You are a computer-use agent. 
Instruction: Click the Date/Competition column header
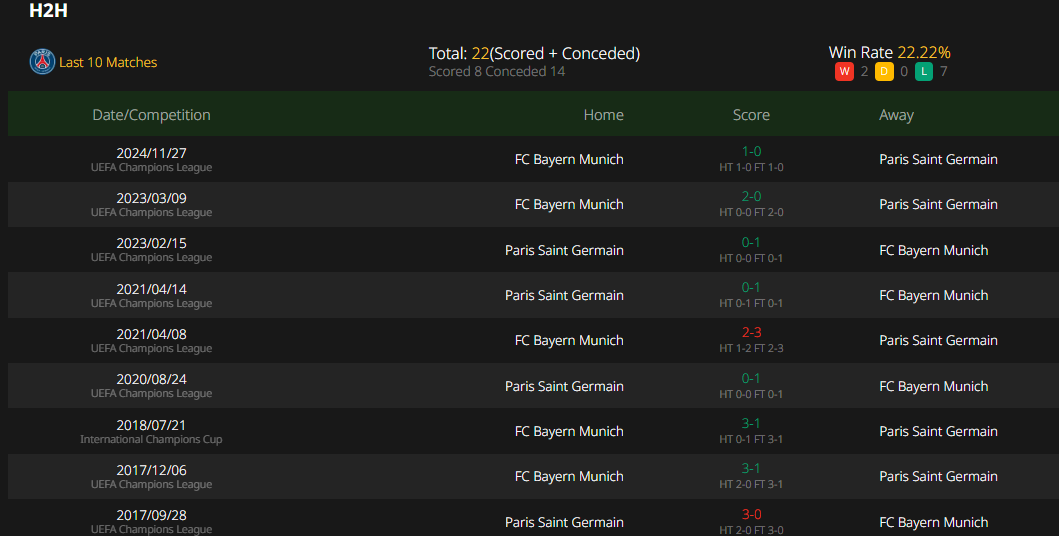[x=151, y=115]
